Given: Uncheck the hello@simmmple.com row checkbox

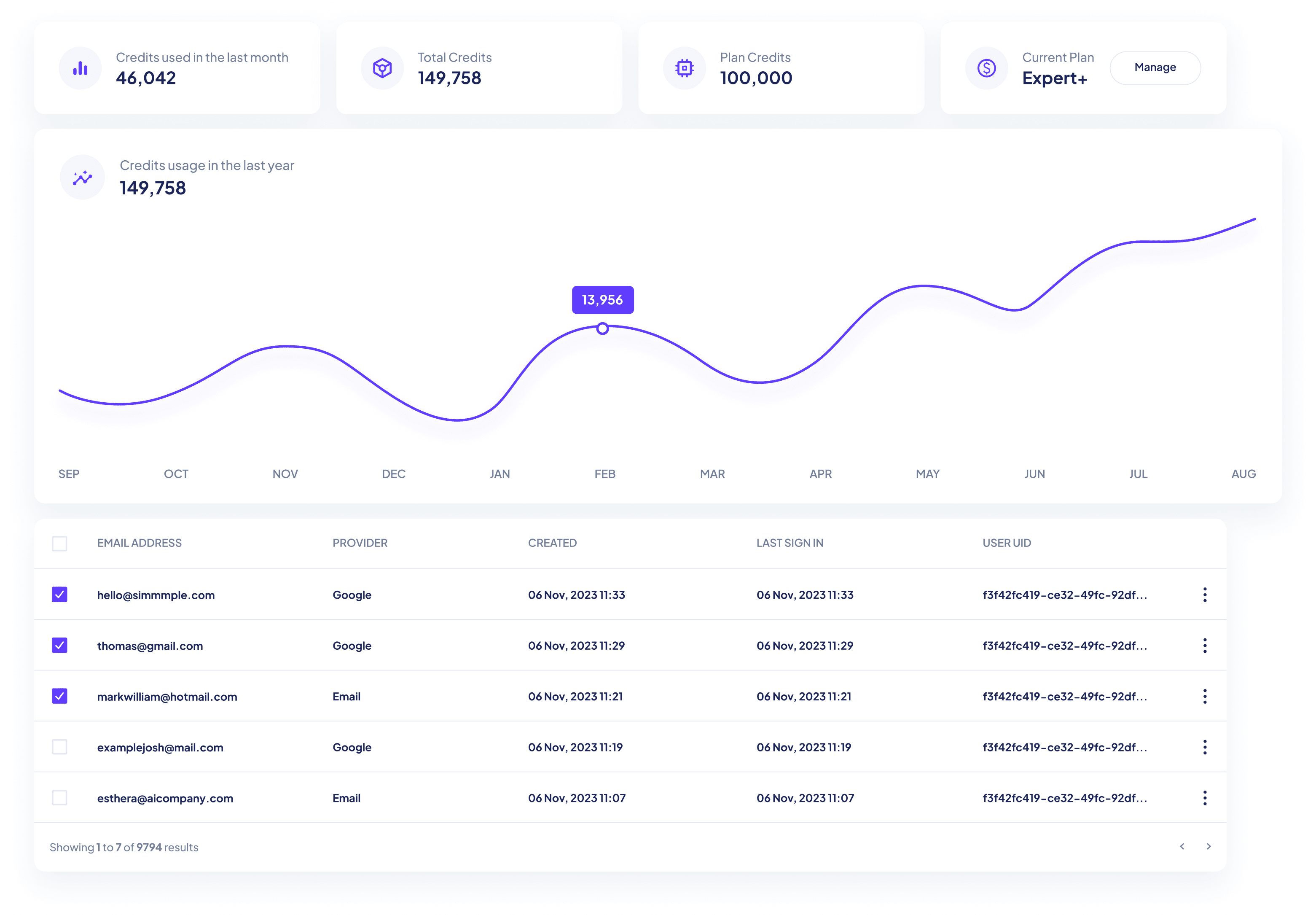Looking at the screenshot, I should pos(59,595).
